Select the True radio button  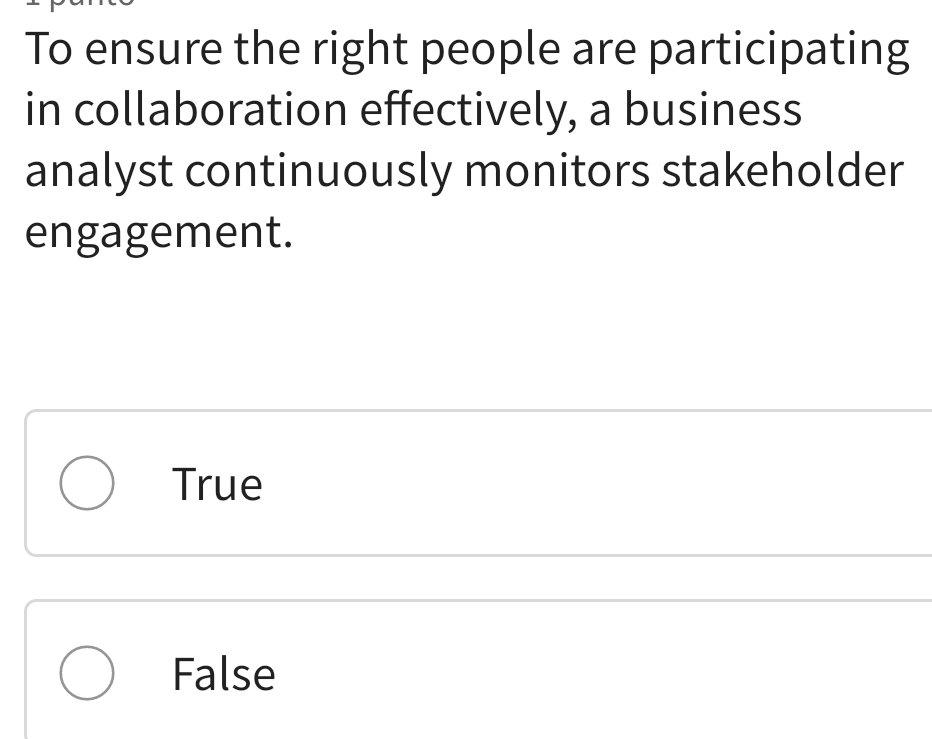tap(87, 484)
